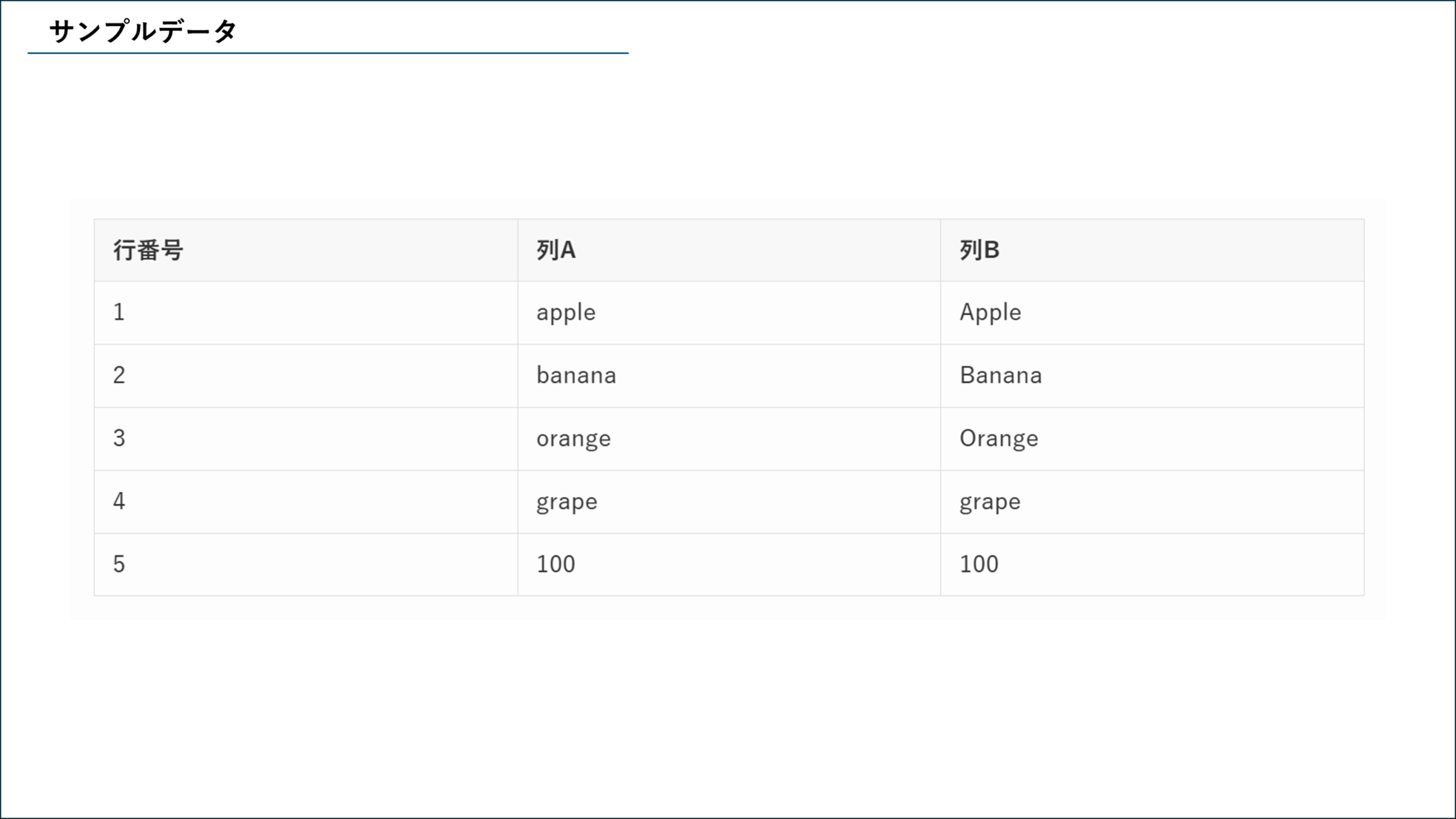Select the lowercase apple cell

tap(566, 312)
